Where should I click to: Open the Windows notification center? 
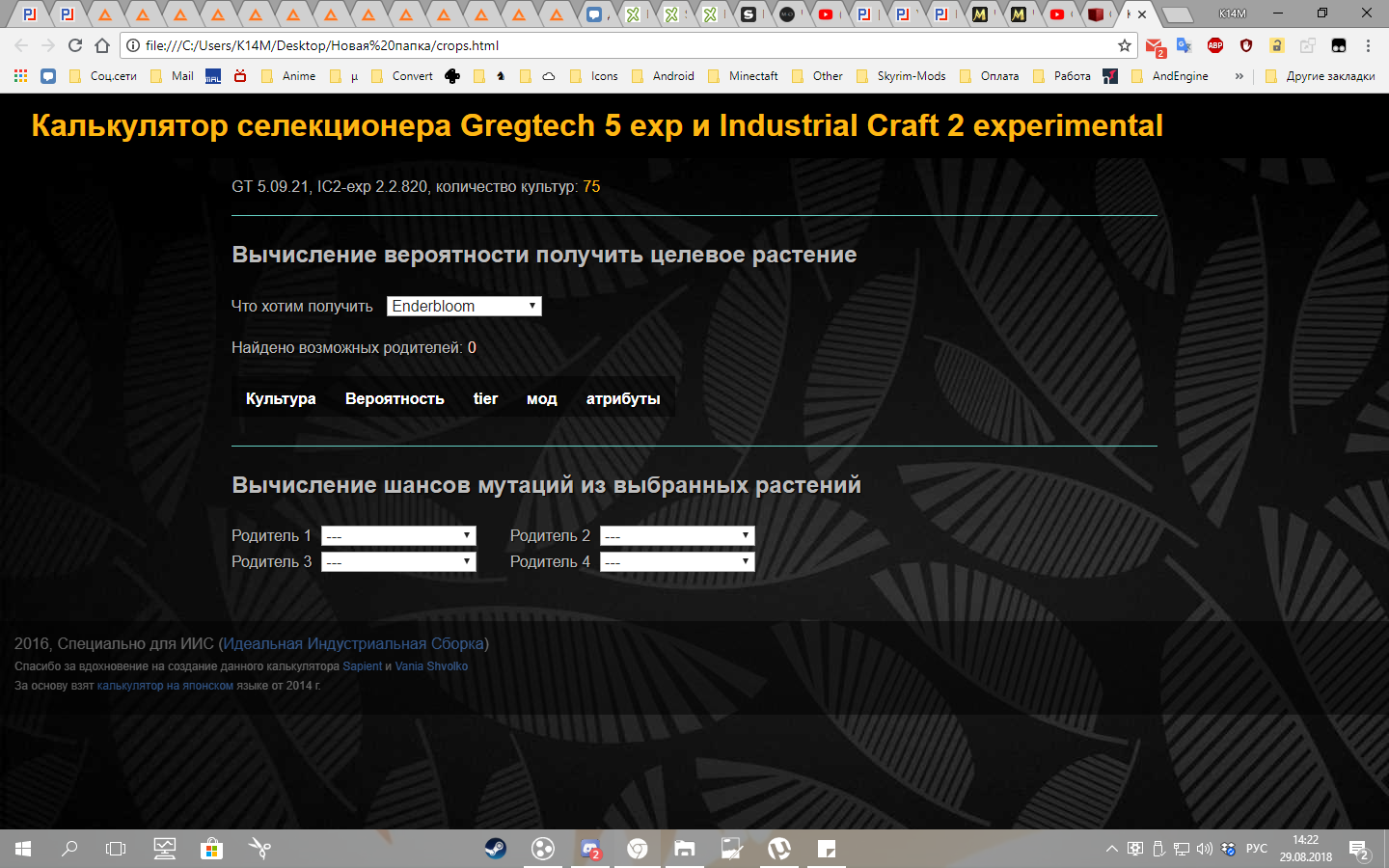[x=1360, y=850]
